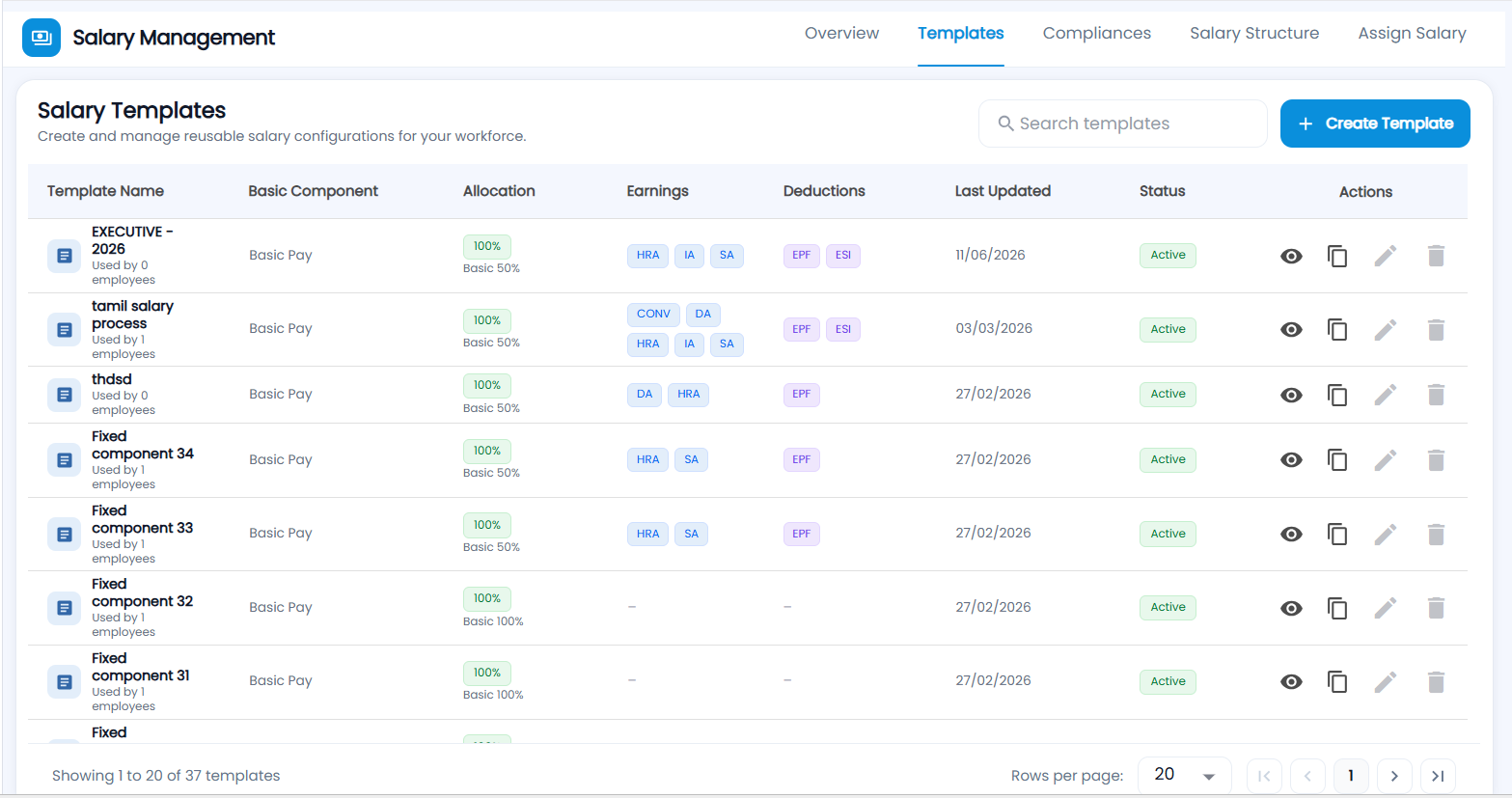Delete the Fixed component 33 template
The width and height of the screenshot is (1512, 798).
click(1436, 534)
